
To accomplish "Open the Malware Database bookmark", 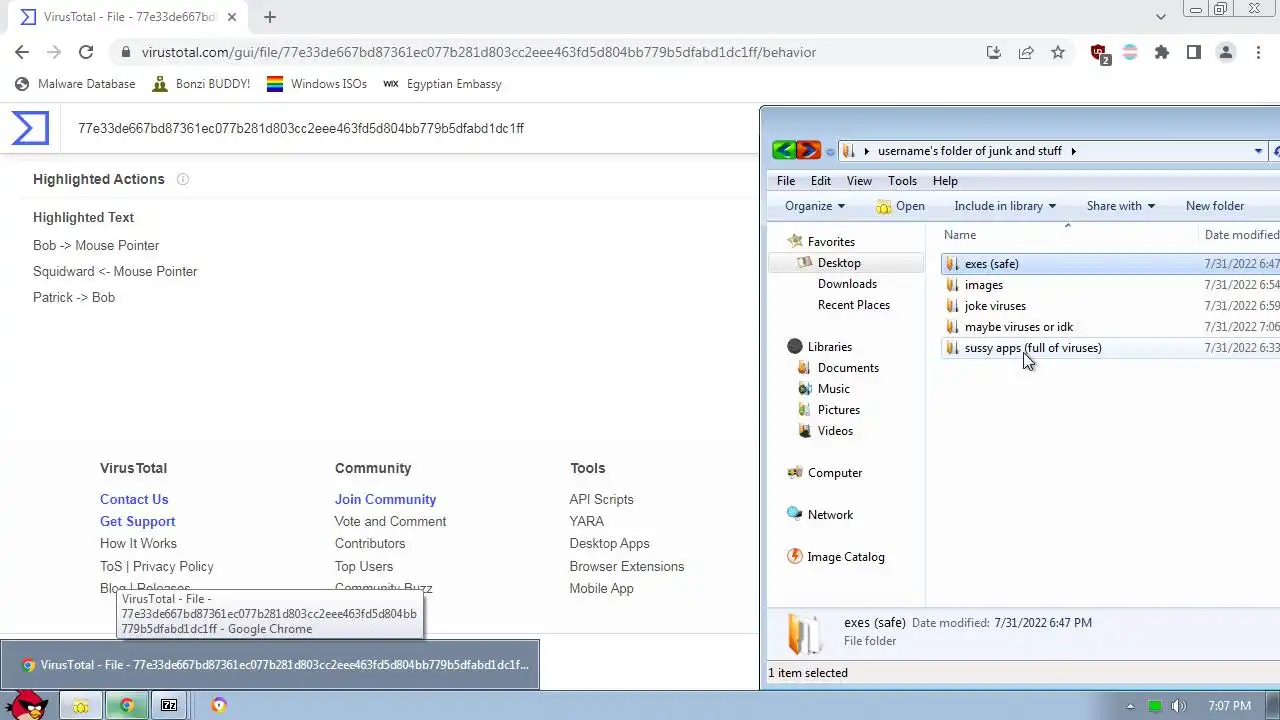I will point(75,84).
